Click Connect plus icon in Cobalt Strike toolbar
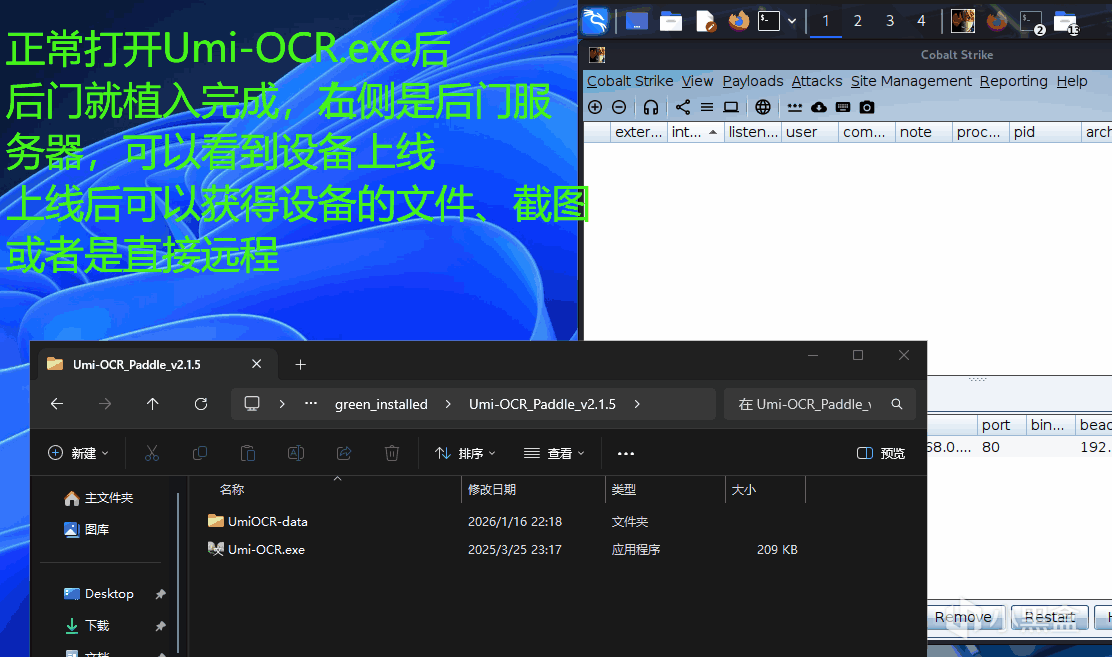The image size is (1112, 657). pos(595,107)
